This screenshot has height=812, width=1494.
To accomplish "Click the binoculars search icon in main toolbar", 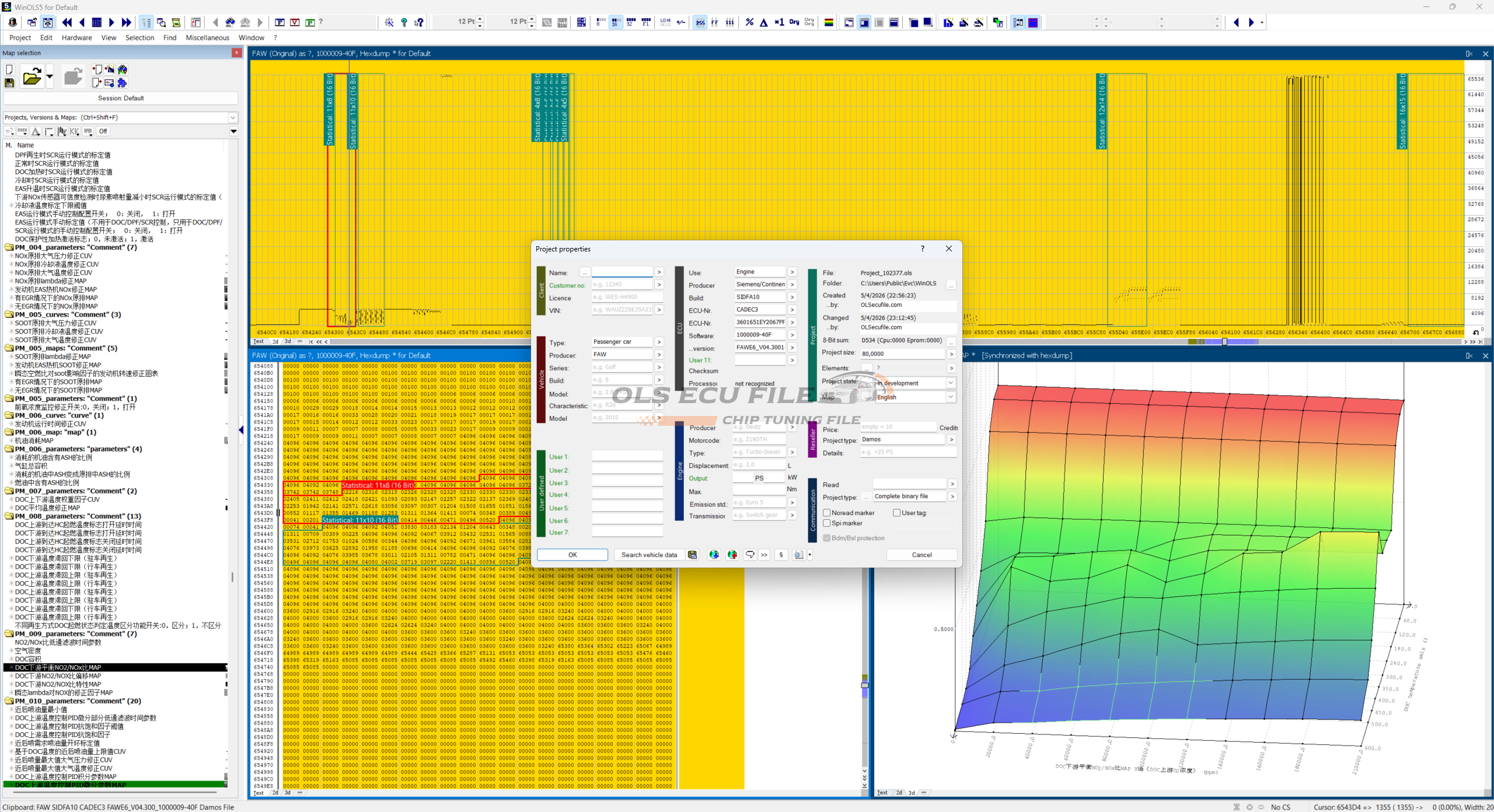I will pos(230,23).
